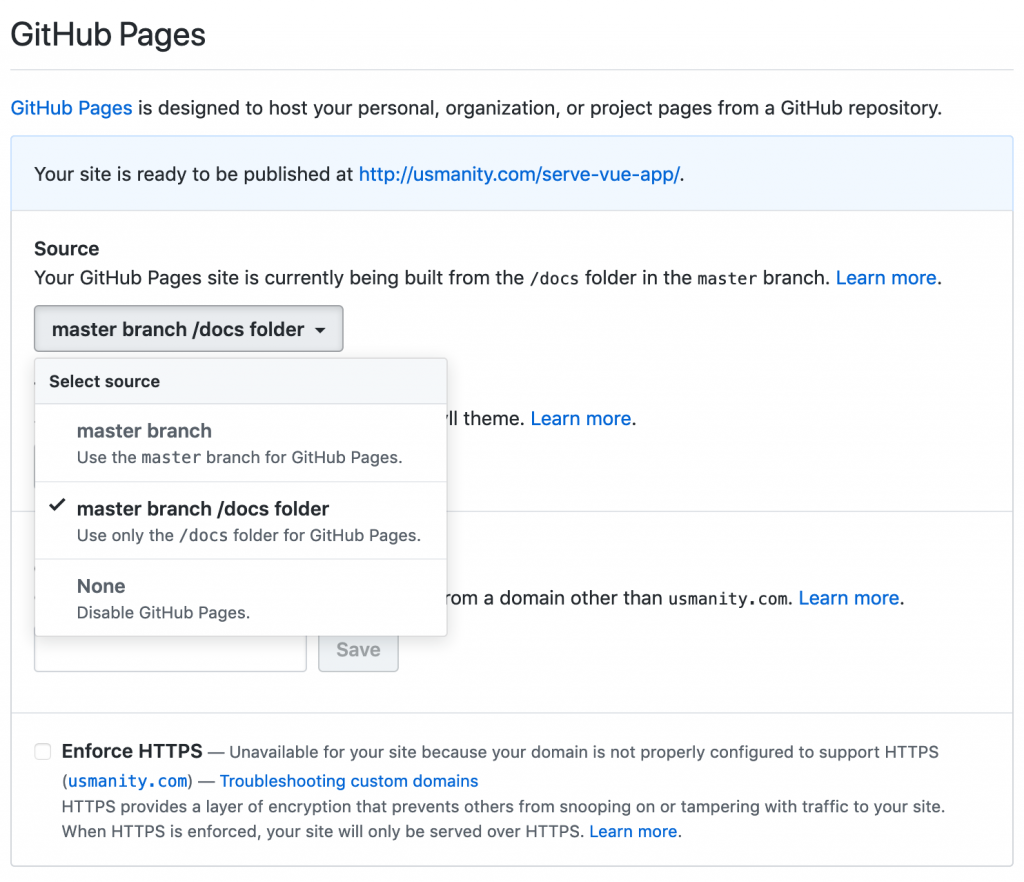1024x882 pixels.
Task: Click 'Disable GitHub Pages.' description text
Action: coord(163,612)
